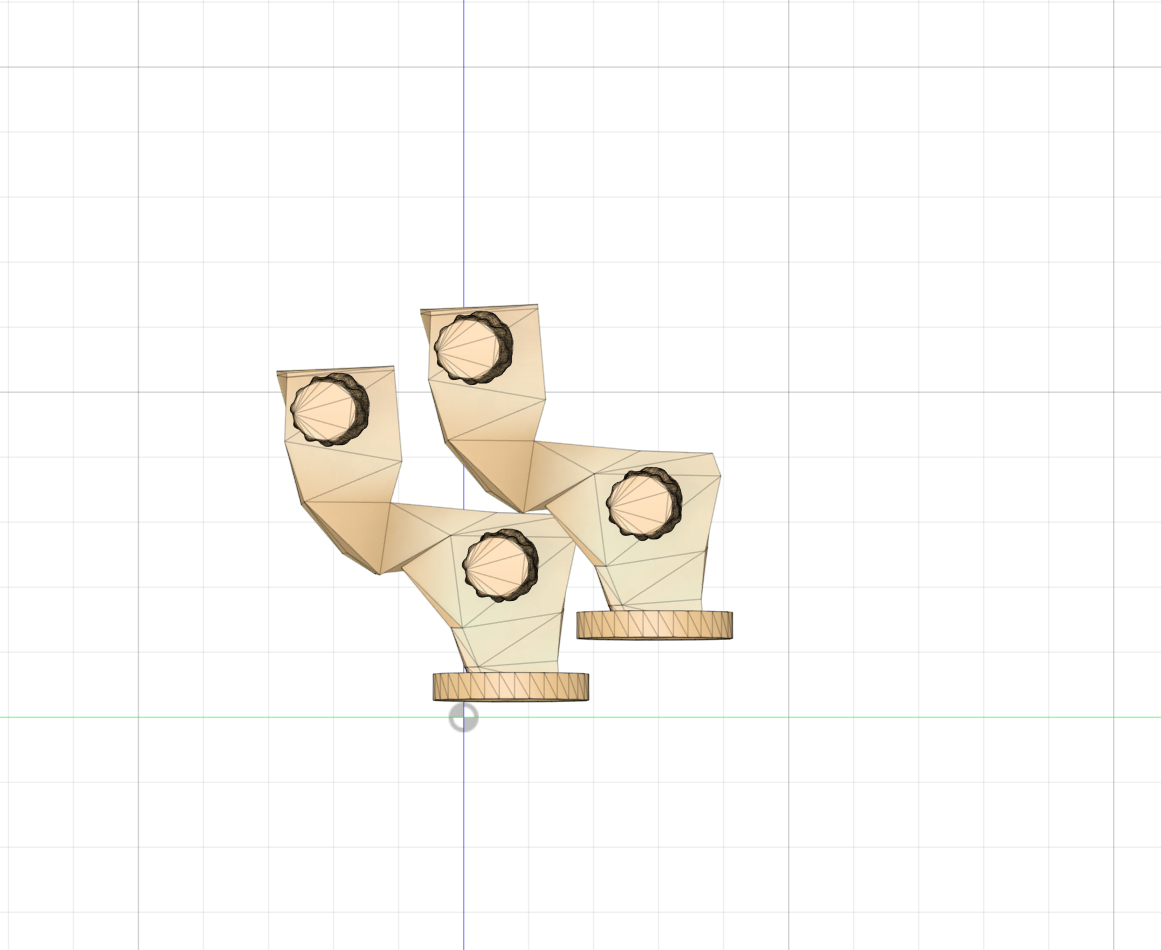Select the rightmost circular knob face
This screenshot has height=950, width=1161.
642,502
